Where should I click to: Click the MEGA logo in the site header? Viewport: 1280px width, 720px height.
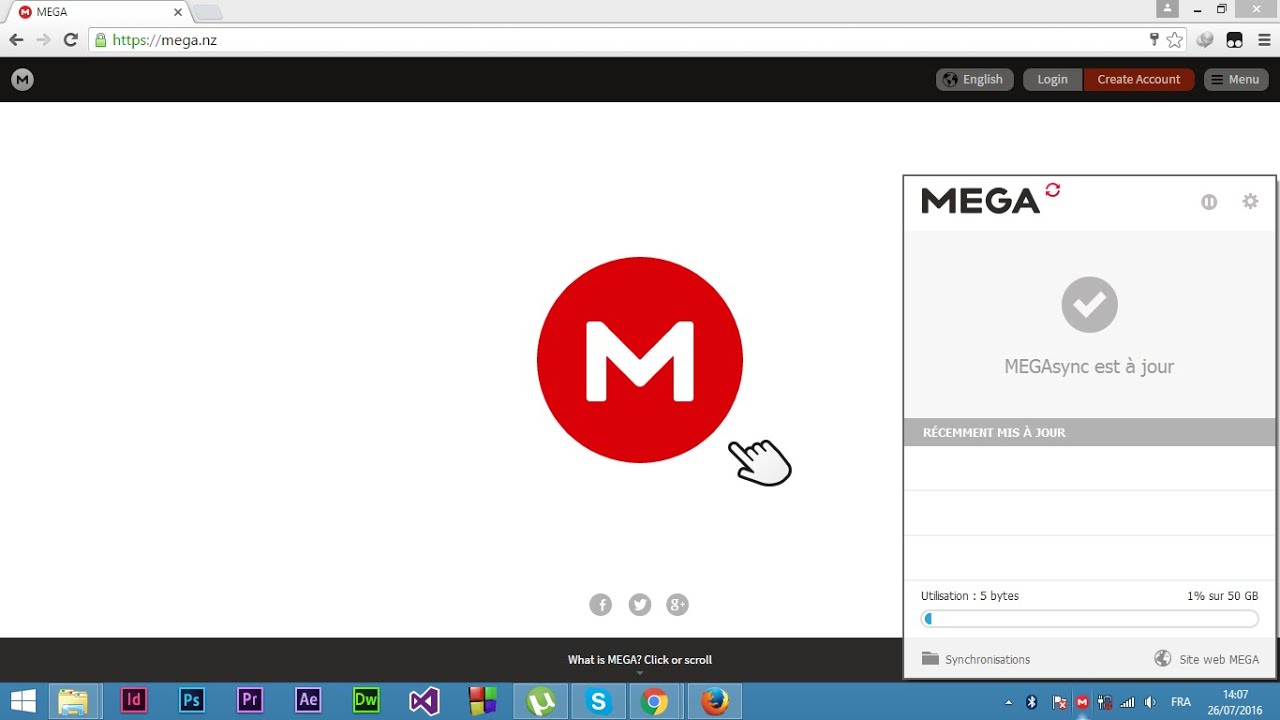22,79
